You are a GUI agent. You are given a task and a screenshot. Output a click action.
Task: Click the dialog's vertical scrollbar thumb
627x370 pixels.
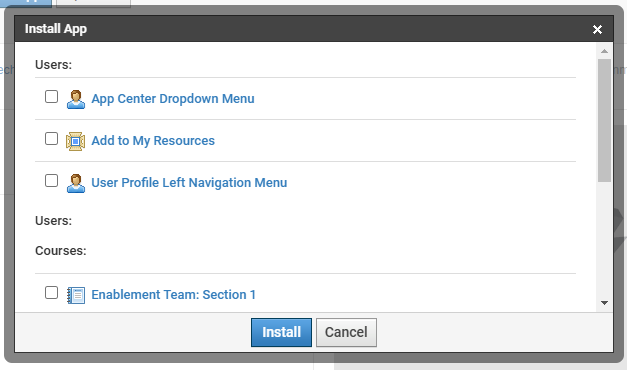click(604, 121)
